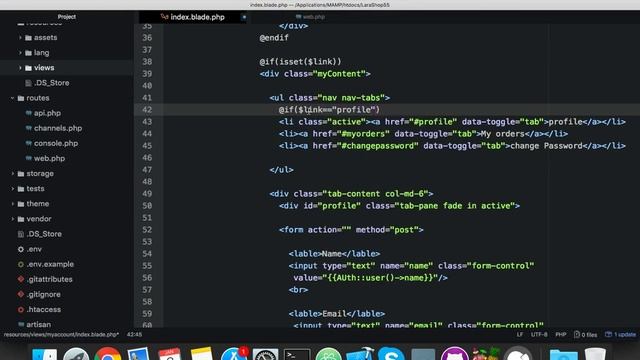640x360 pixels.
Task: Open console.php in the tree
Action: (56, 143)
